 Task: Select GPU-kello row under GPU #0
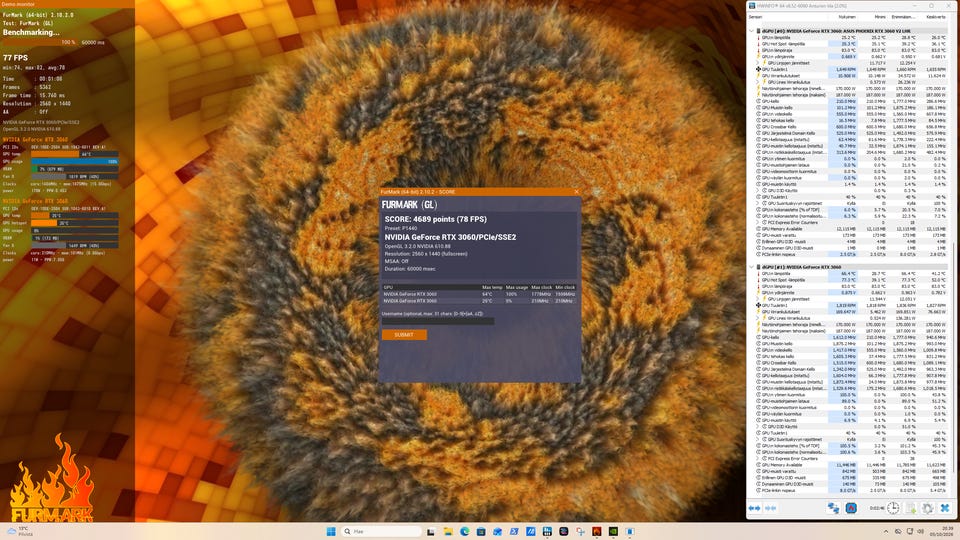pyautogui.click(x=851, y=101)
